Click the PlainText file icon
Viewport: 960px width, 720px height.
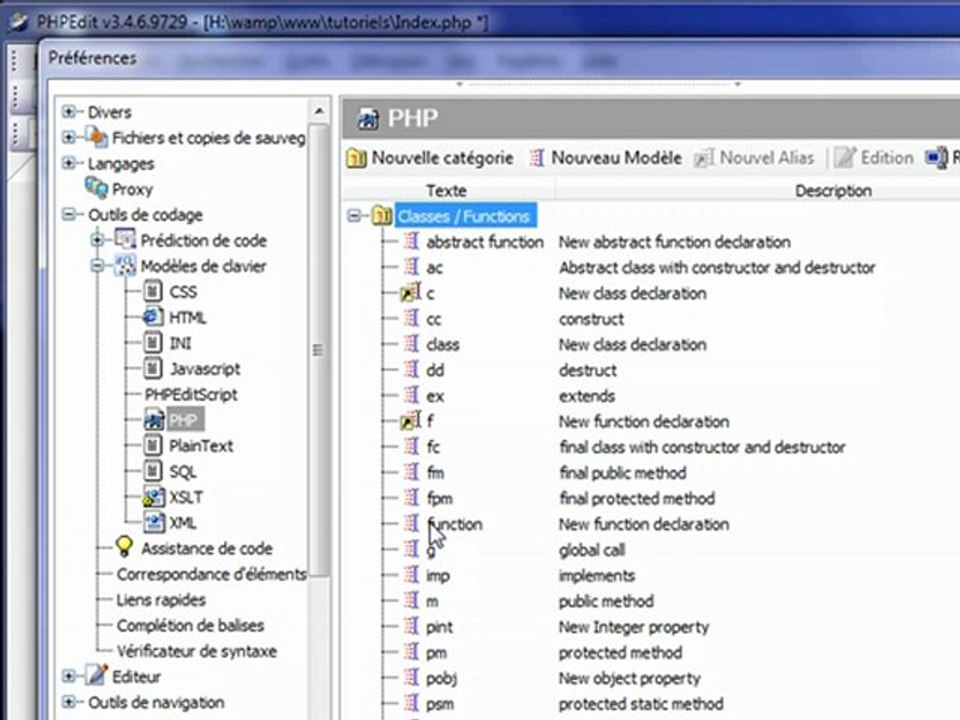click(153, 445)
